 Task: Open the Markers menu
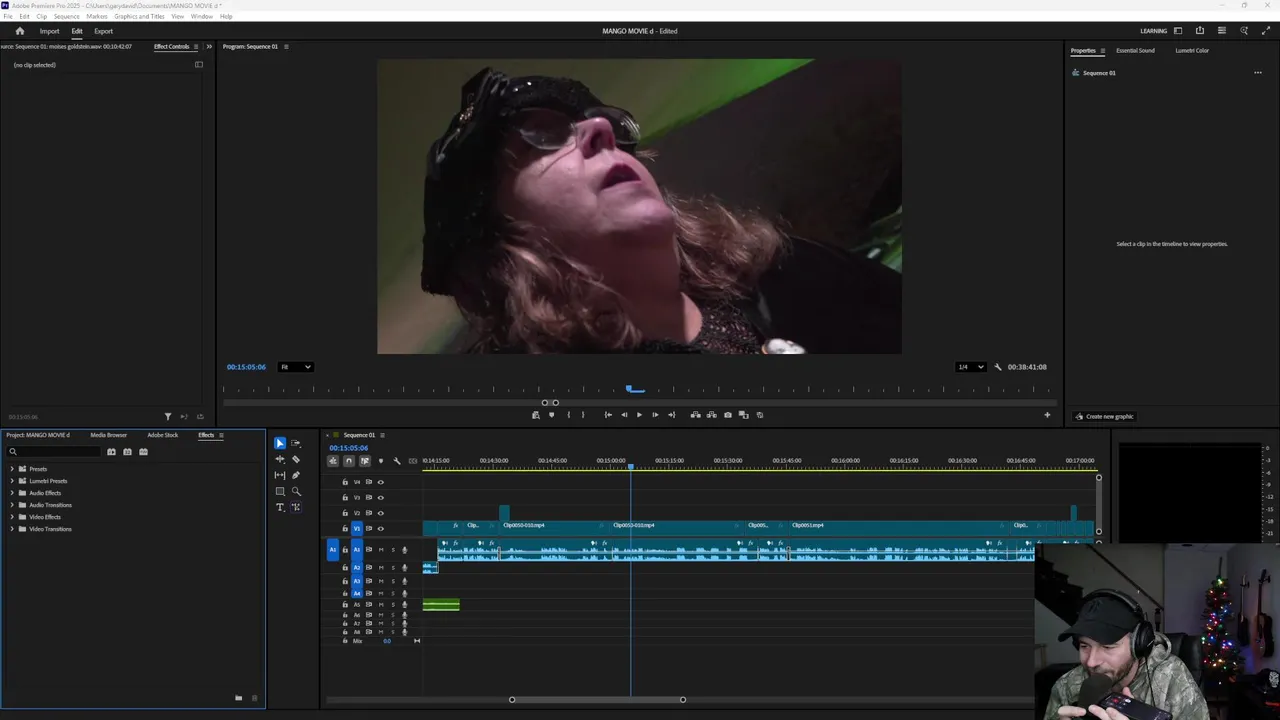pyautogui.click(x=97, y=17)
